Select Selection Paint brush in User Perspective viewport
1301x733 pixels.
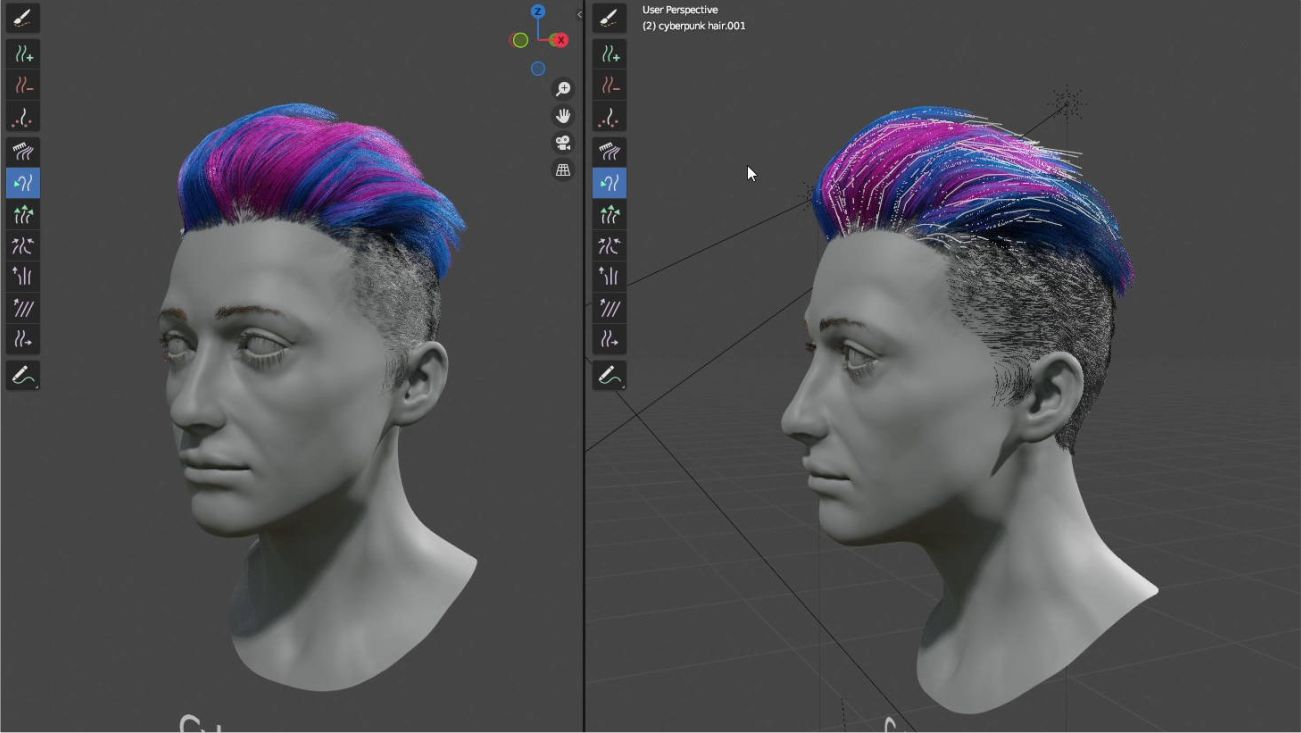pyautogui.click(x=610, y=17)
